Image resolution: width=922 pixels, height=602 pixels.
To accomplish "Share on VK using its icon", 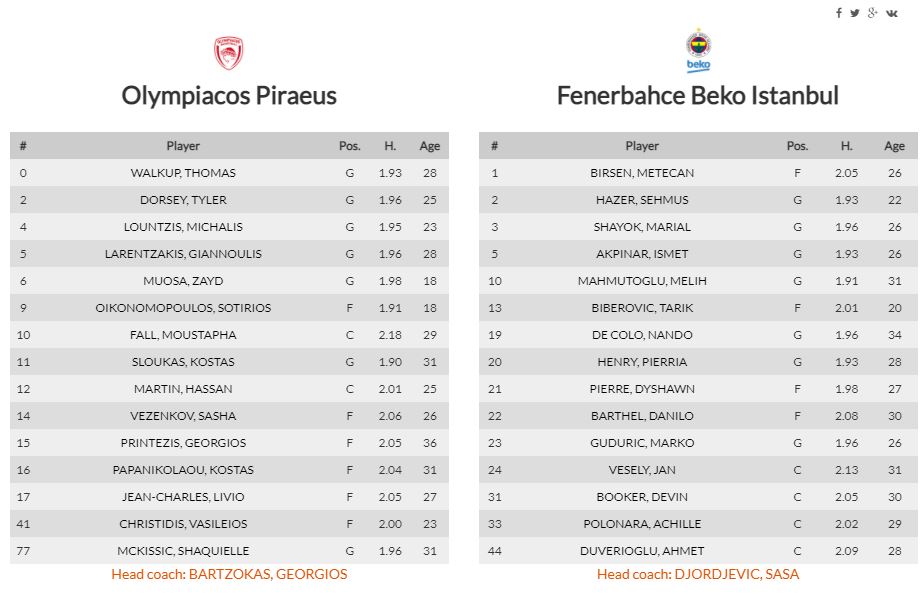I will 891,13.
